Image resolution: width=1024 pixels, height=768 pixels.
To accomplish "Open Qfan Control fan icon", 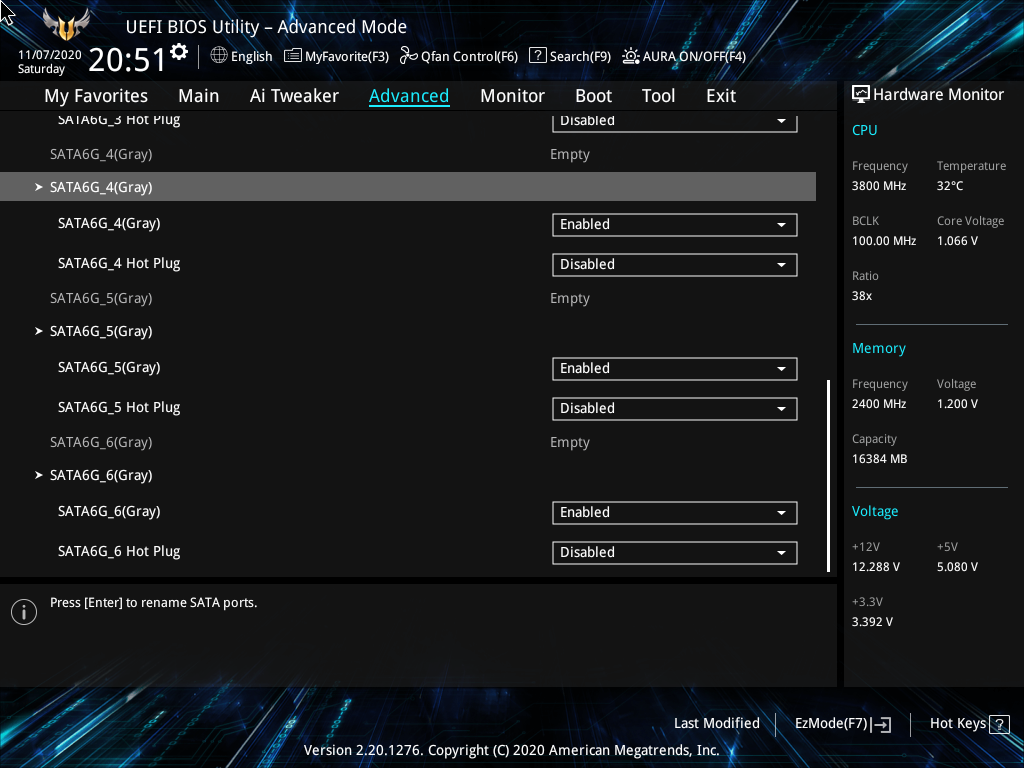I will 408,56.
